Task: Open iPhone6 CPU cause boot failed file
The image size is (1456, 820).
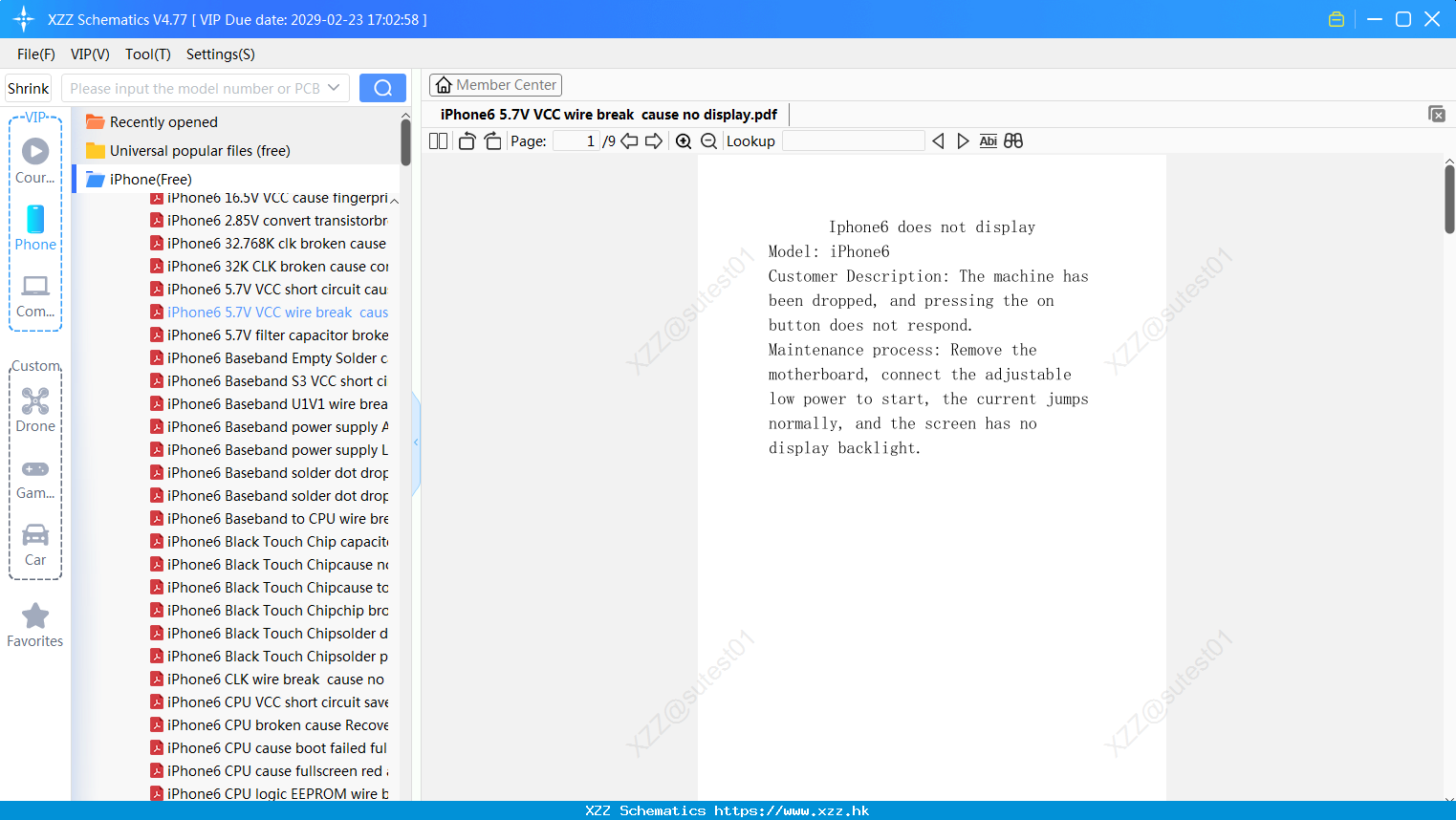Action: [269, 748]
